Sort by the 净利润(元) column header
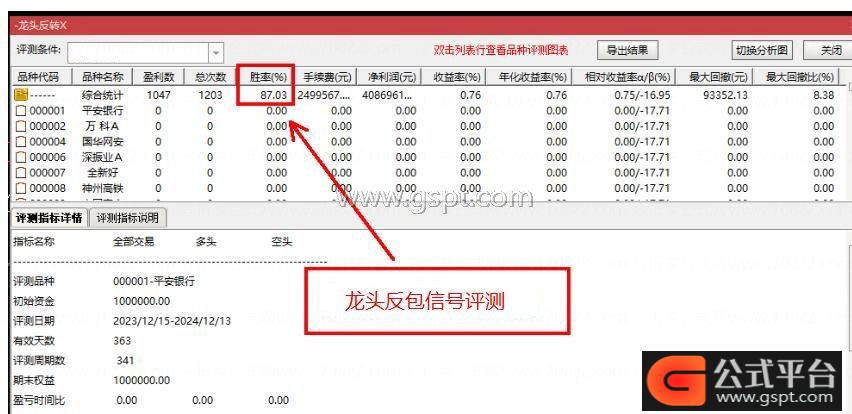Screen dimensions: 852x414 [x=389, y=77]
